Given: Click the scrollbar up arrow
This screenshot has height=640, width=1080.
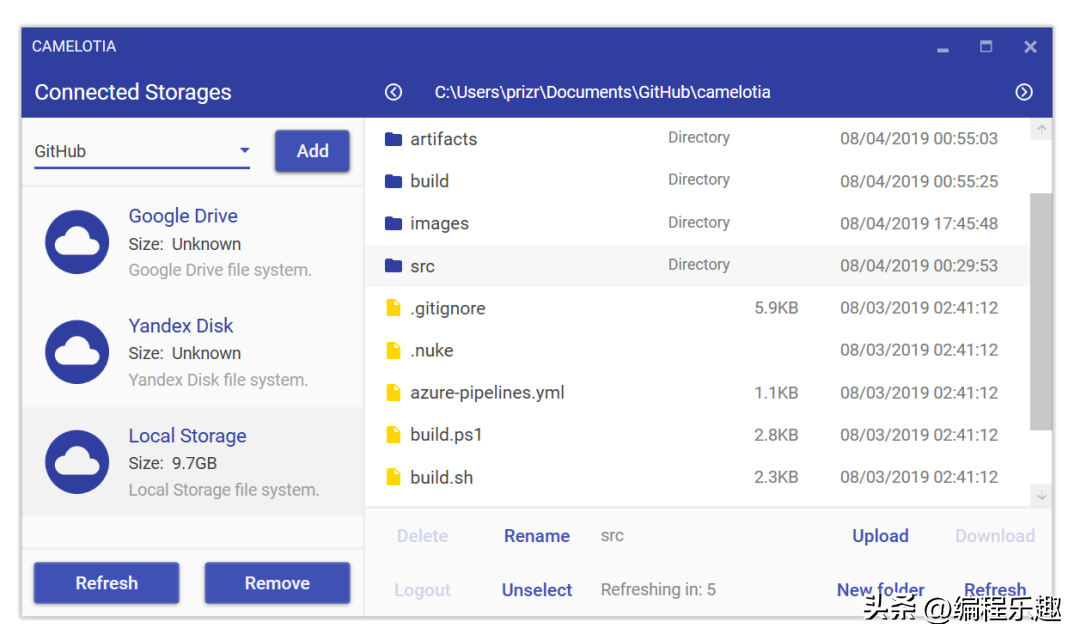Looking at the screenshot, I should pyautogui.click(x=1041, y=130).
